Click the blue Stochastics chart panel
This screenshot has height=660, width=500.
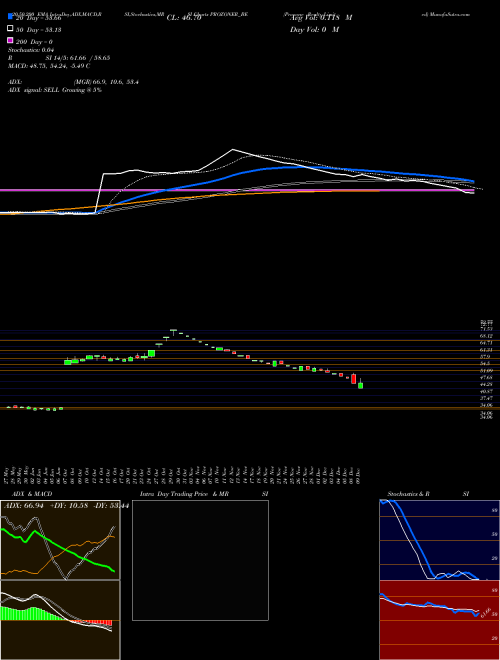[439, 540]
